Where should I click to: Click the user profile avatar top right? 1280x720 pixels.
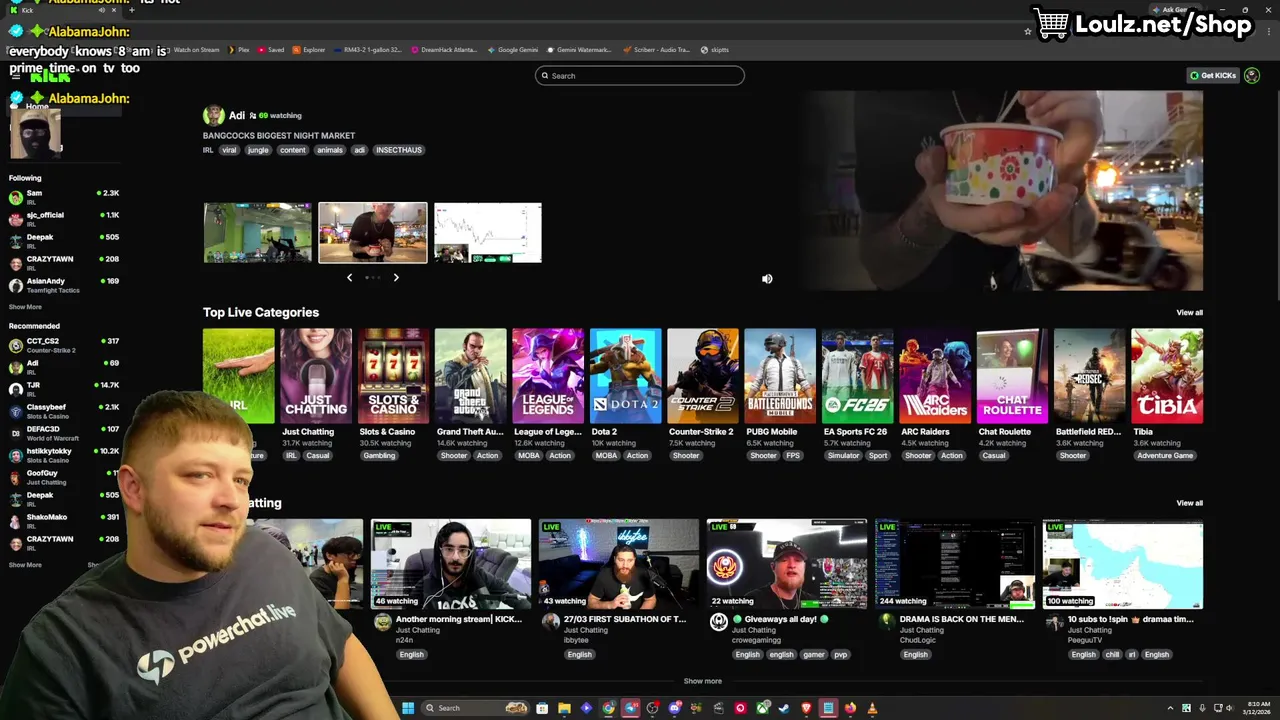pos(1252,75)
